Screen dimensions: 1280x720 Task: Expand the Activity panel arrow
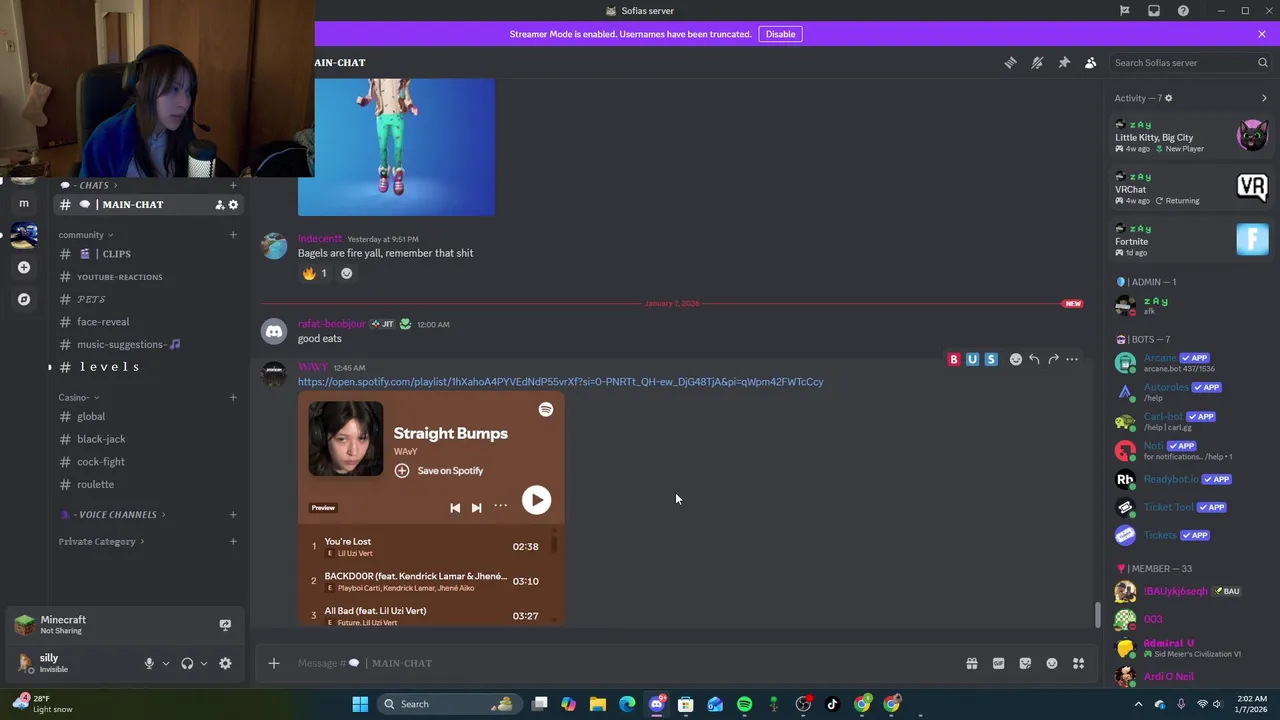point(1264,98)
